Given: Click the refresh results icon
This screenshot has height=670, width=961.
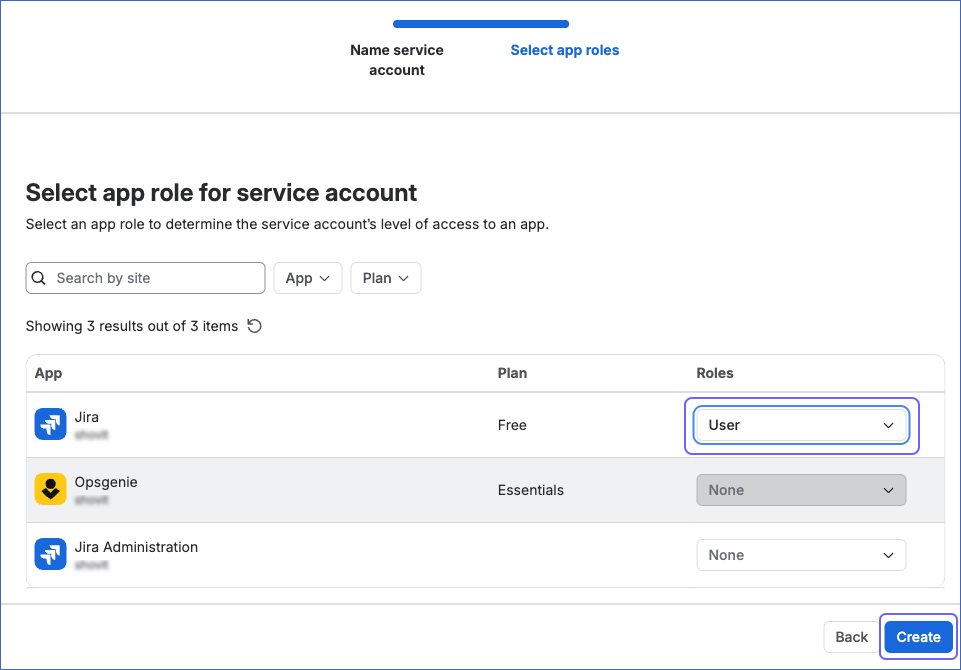Looking at the screenshot, I should (x=254, y=326).
